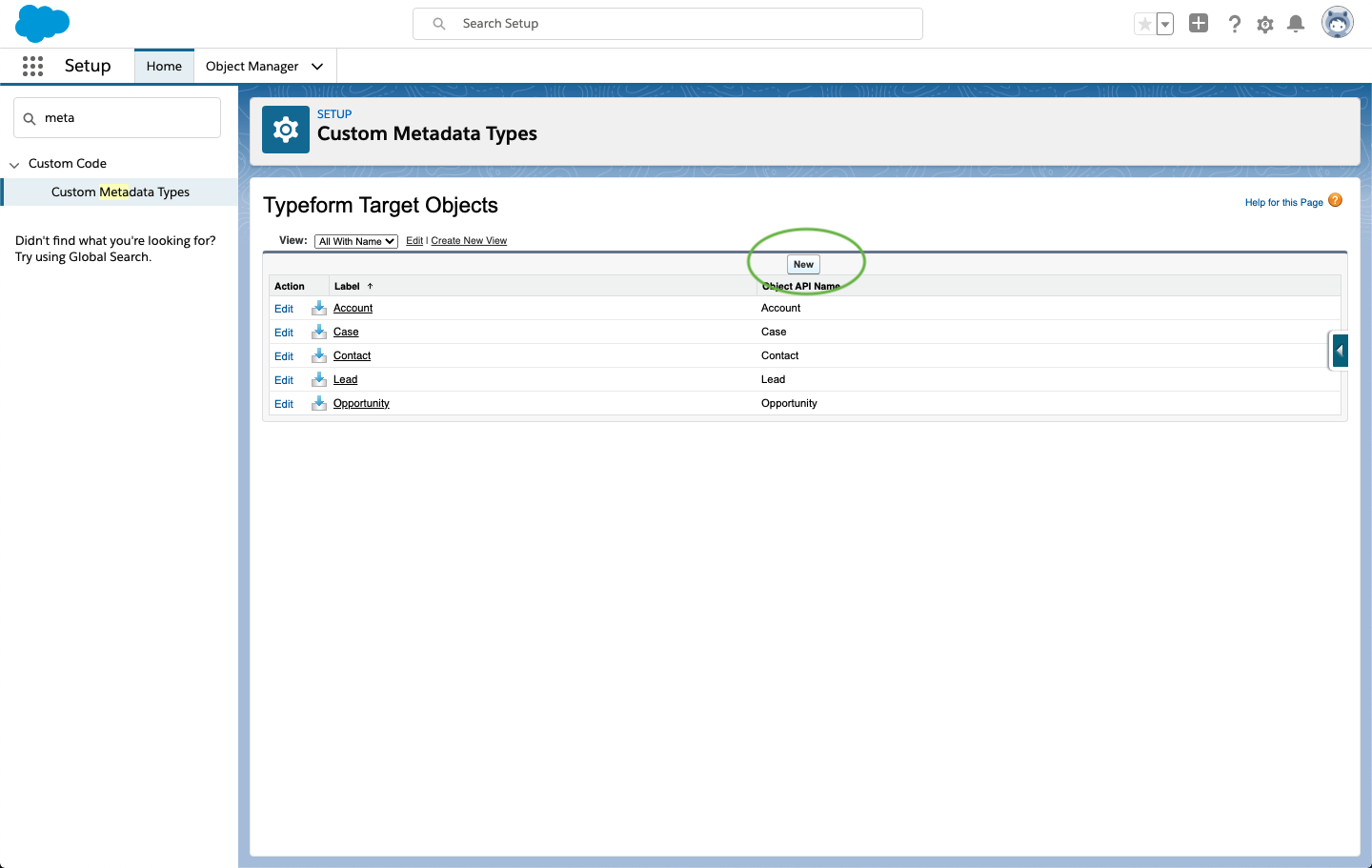The width and height of the screenshot is (1372, 868).
Task: Click the Create New View link
Action: pyautogui.click(x=469, y=241)
